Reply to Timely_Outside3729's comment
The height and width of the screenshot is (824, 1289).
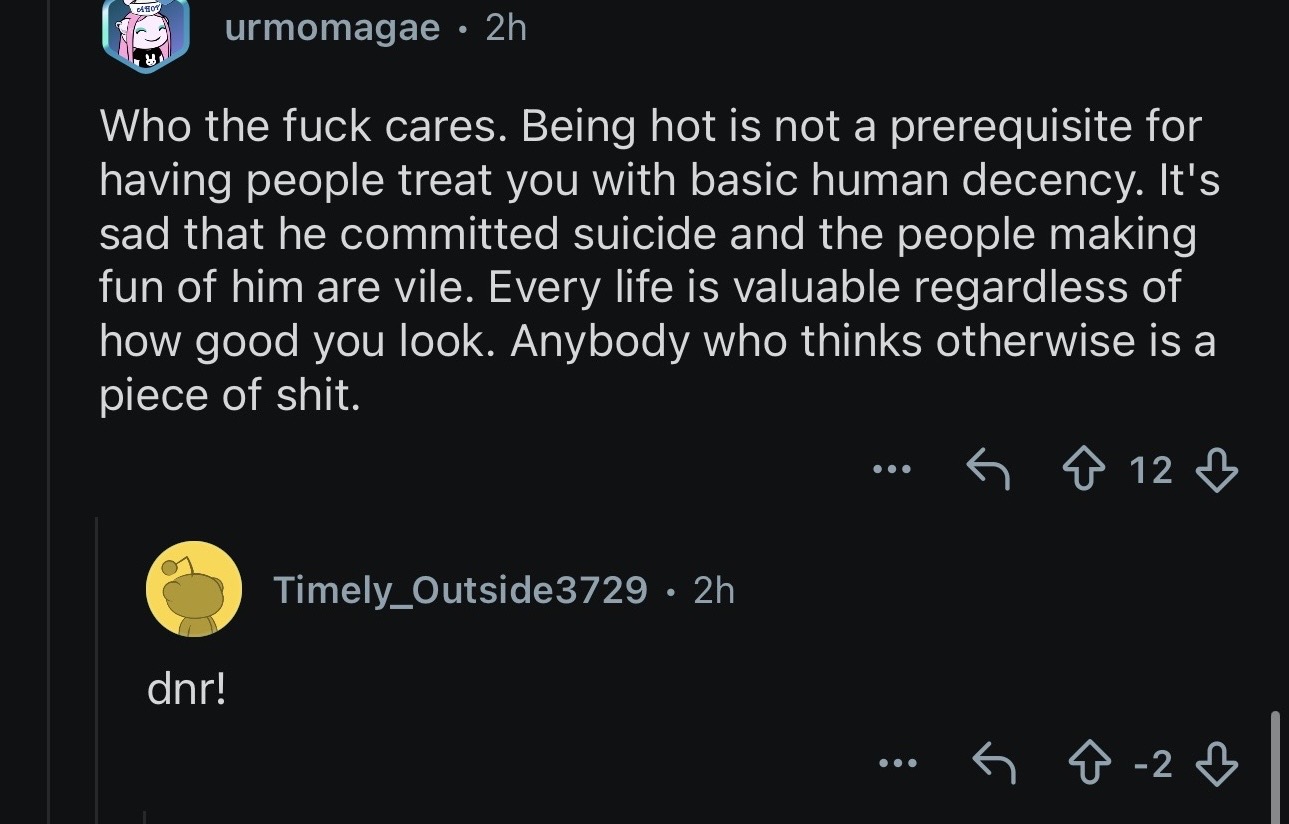click(994, 765)
